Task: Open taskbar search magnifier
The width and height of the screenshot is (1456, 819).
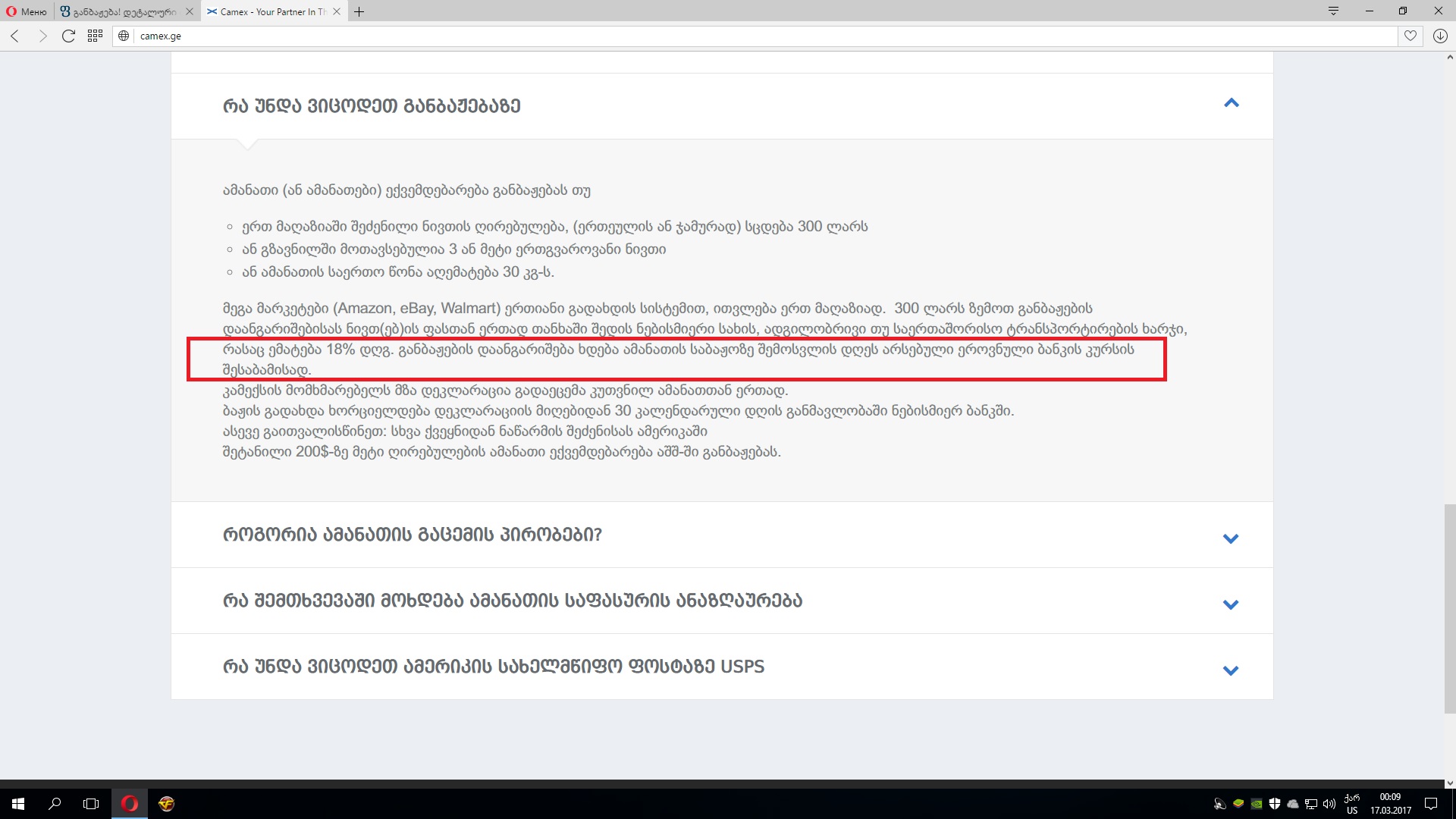Action: click(x=55, y=803)
